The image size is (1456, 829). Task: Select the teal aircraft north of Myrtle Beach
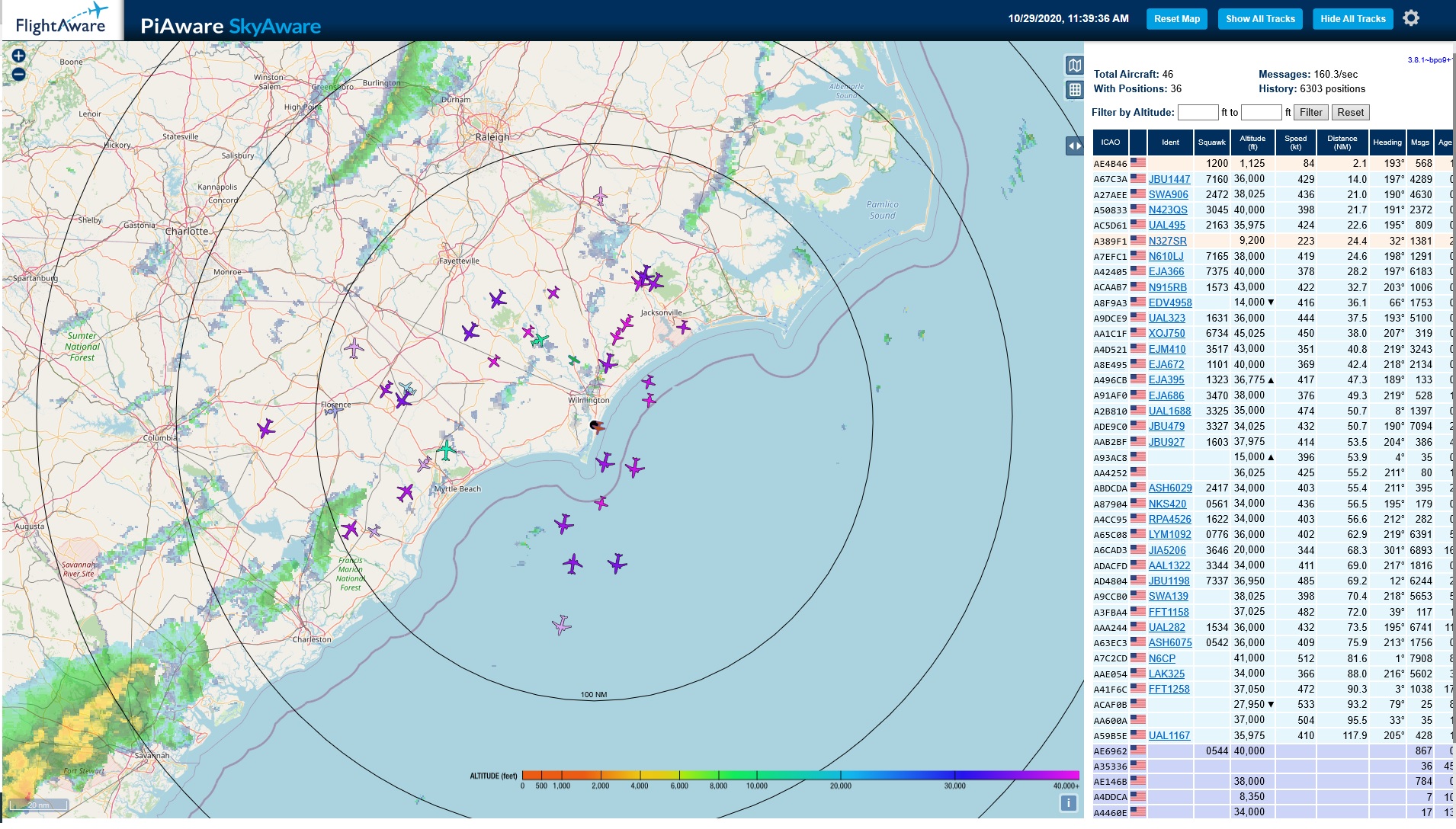point(446,450)
